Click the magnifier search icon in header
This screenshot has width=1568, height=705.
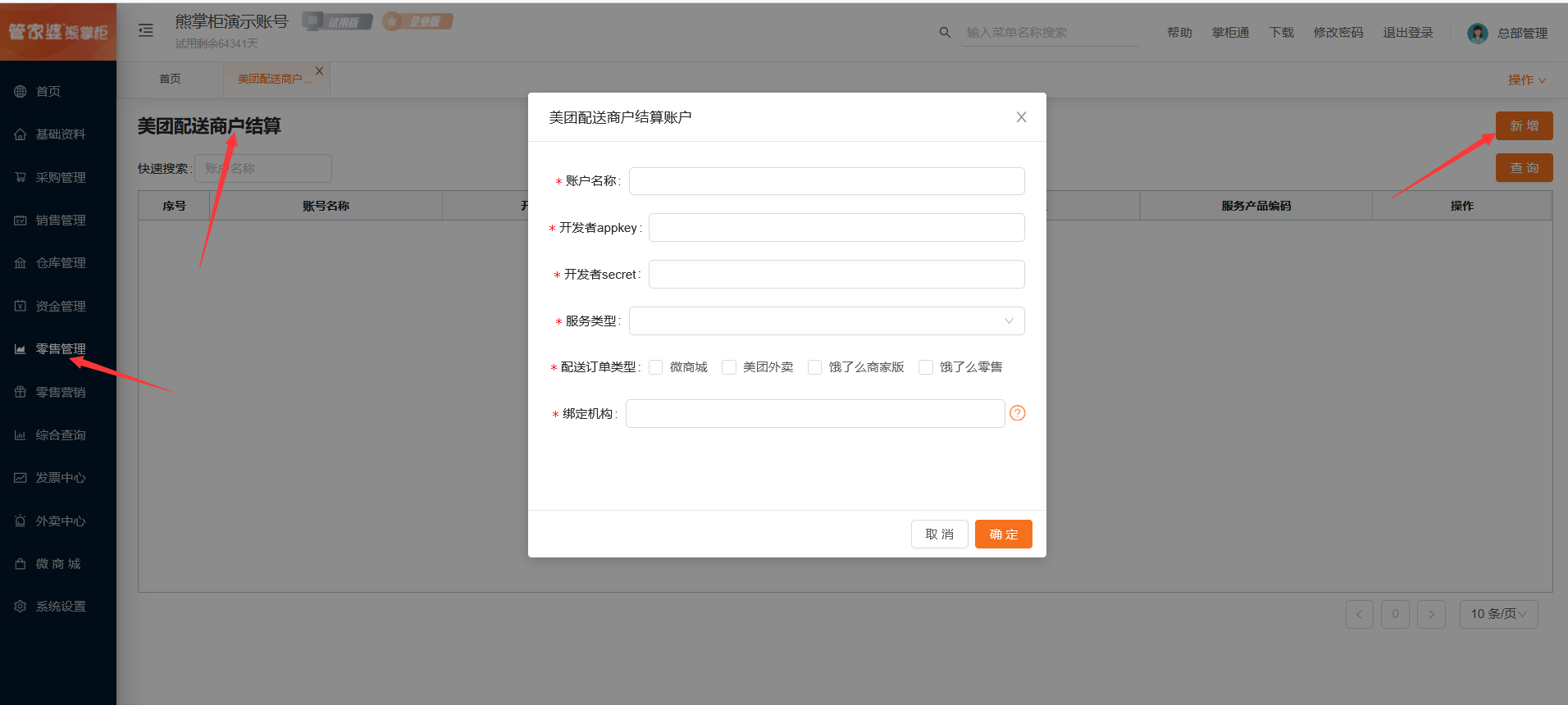tap(945, 32)
